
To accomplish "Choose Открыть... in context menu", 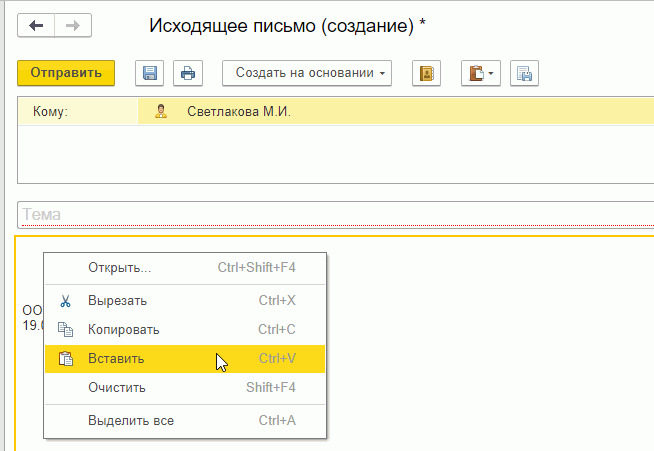I will pos(185,267).
